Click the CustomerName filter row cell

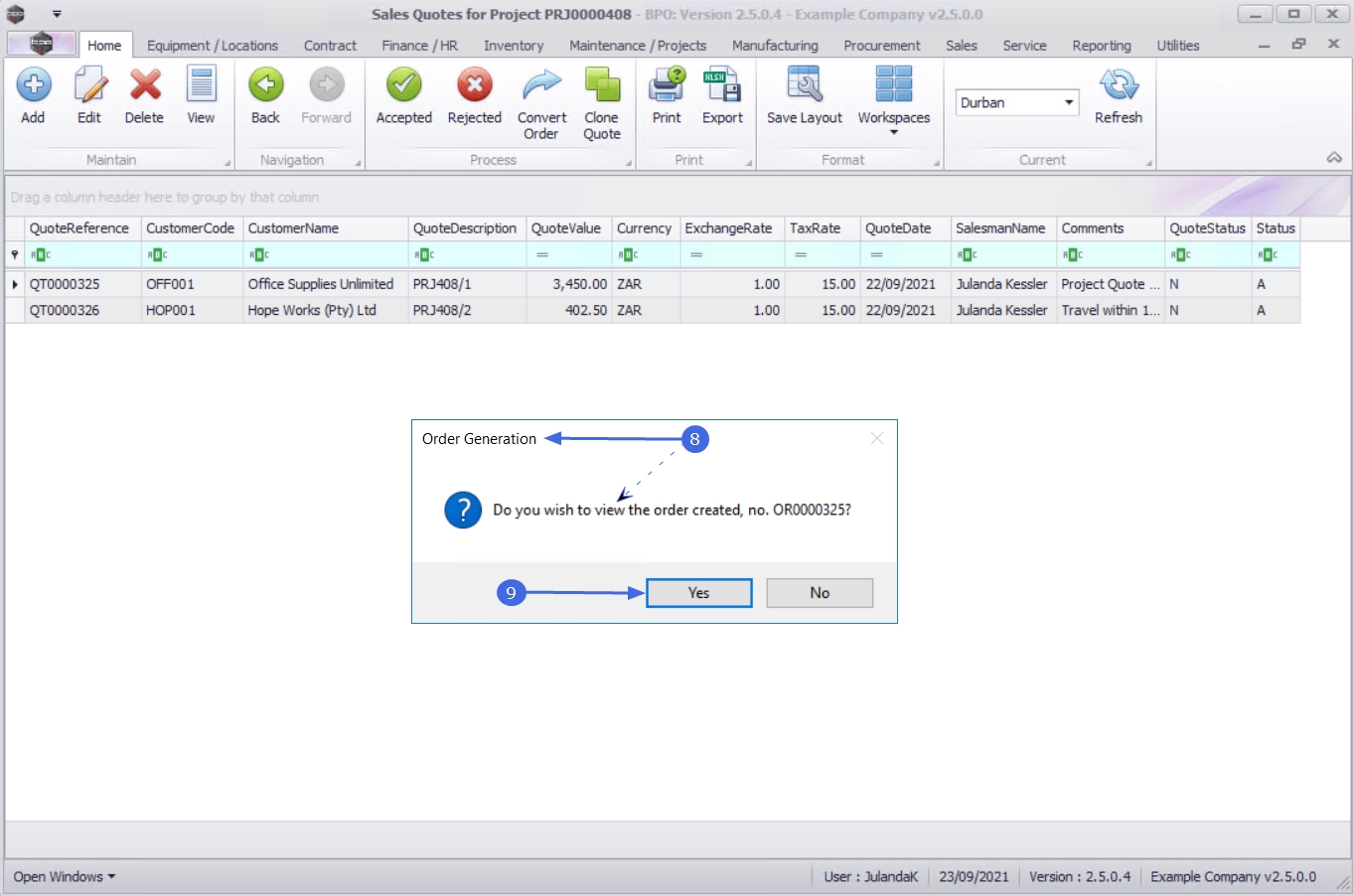click(326, 255)
